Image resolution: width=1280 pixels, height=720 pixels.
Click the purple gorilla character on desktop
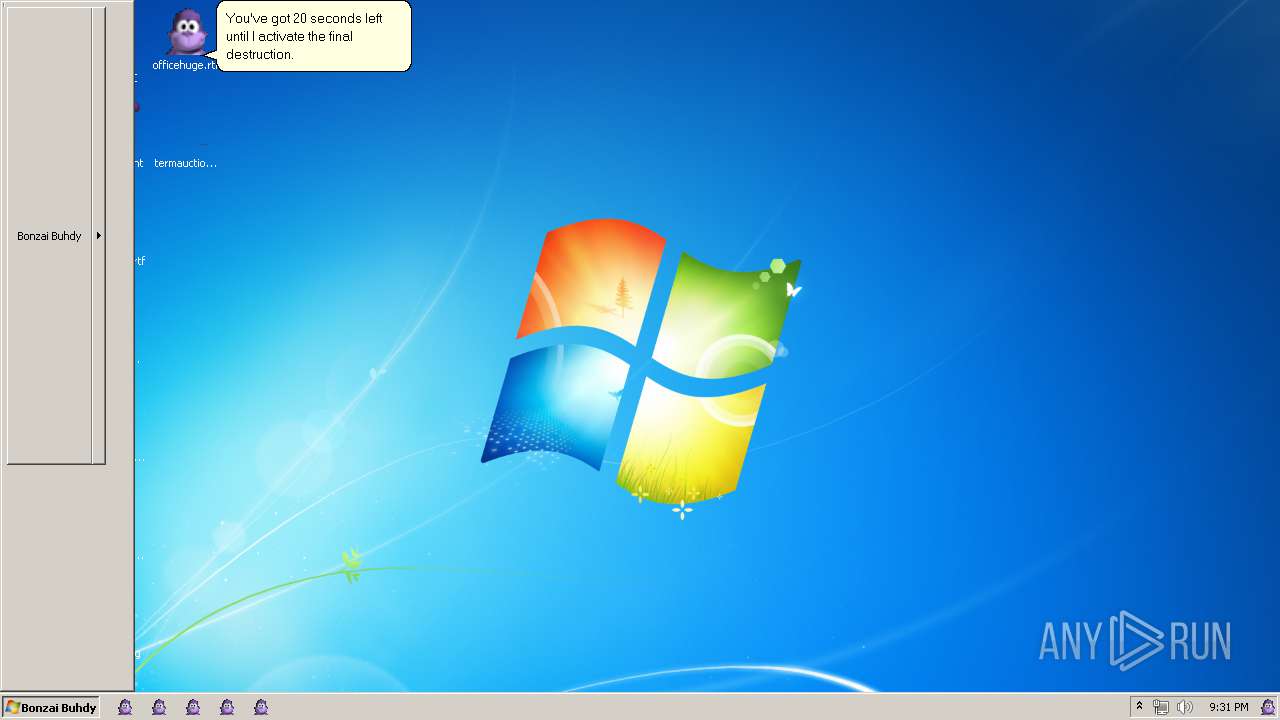pos(187,33)
